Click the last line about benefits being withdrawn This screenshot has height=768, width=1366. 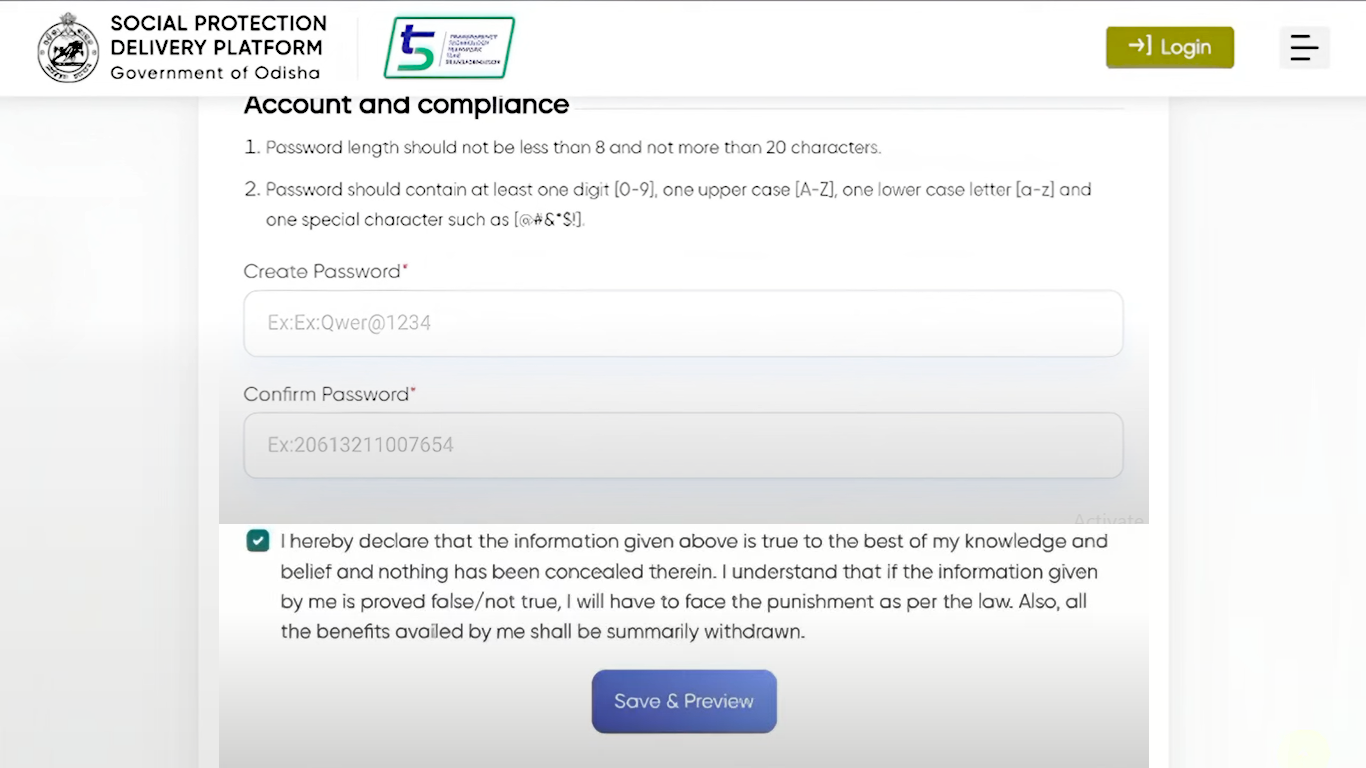tap(542, 632)
